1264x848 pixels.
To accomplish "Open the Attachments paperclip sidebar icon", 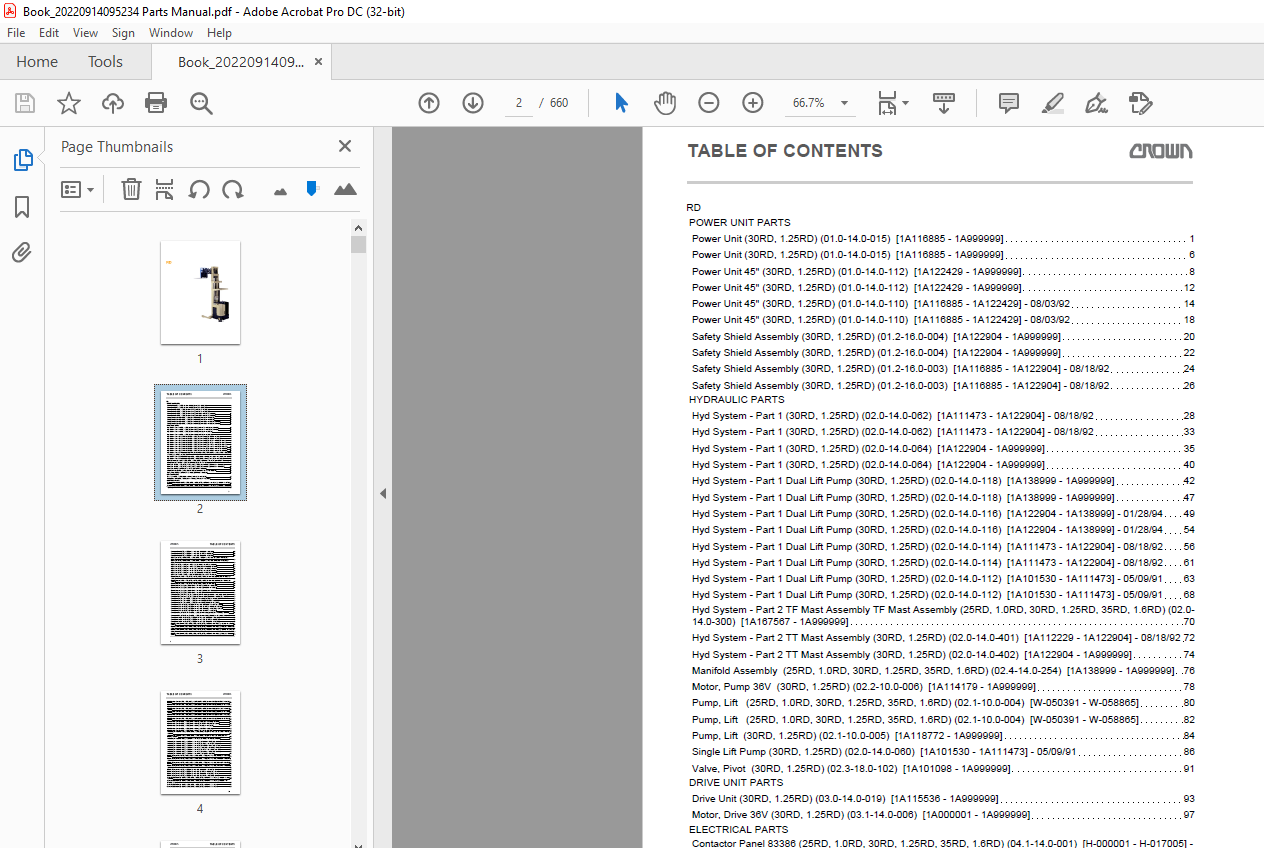I will tap(22, 252).
